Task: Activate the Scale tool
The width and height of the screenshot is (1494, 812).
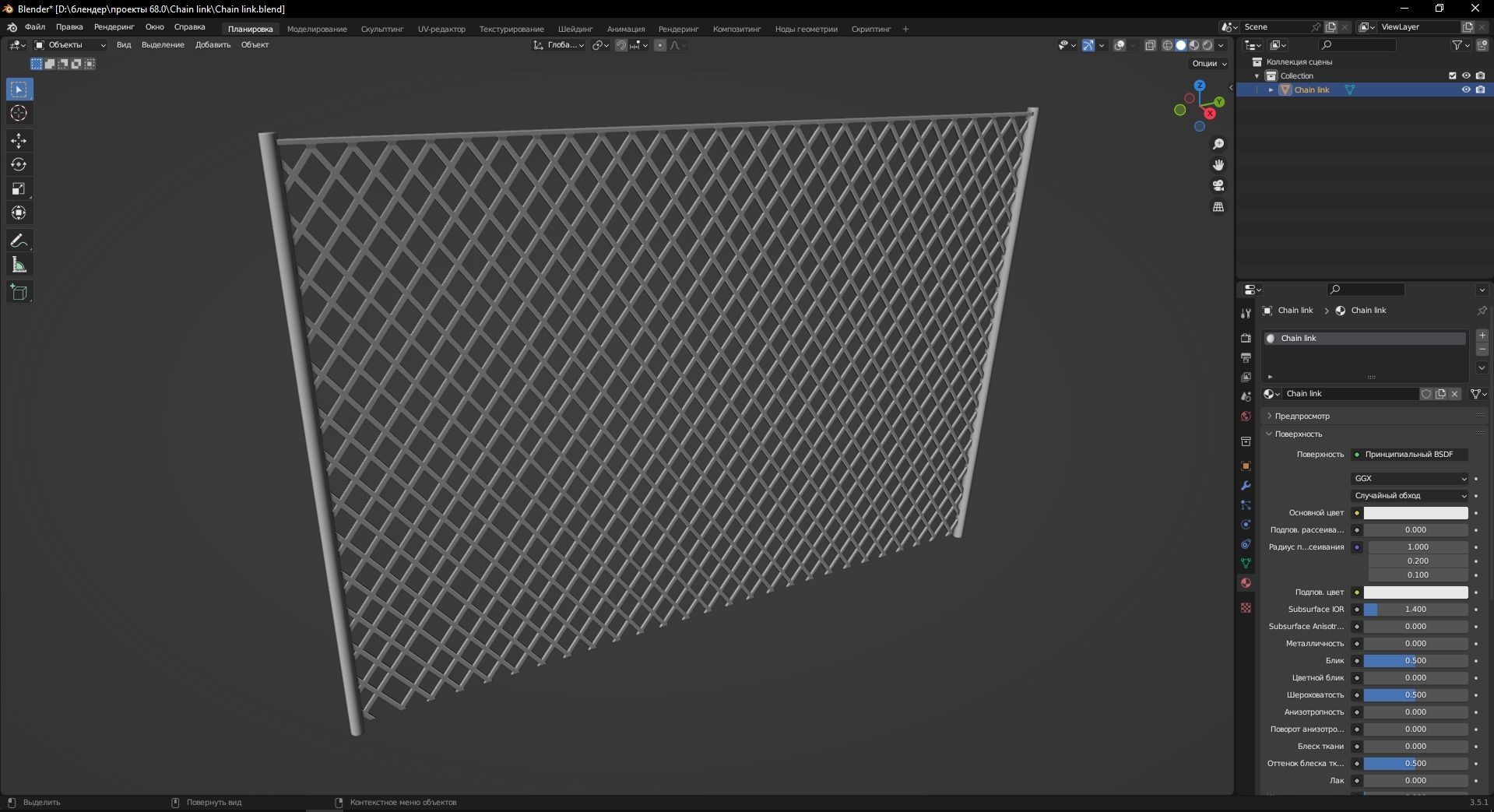Action: pyautogui.click(x=19, y=189)
